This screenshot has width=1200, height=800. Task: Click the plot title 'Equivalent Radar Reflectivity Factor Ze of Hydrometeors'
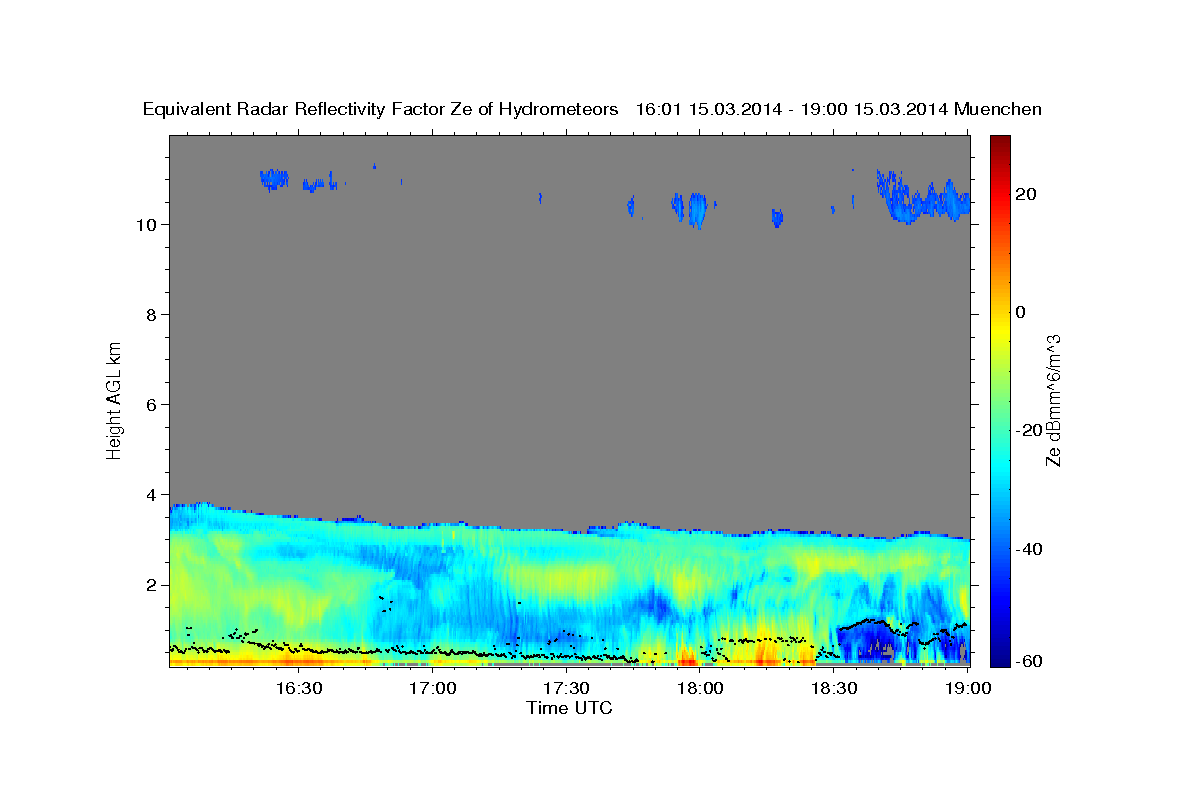click(x=380, y=109)
